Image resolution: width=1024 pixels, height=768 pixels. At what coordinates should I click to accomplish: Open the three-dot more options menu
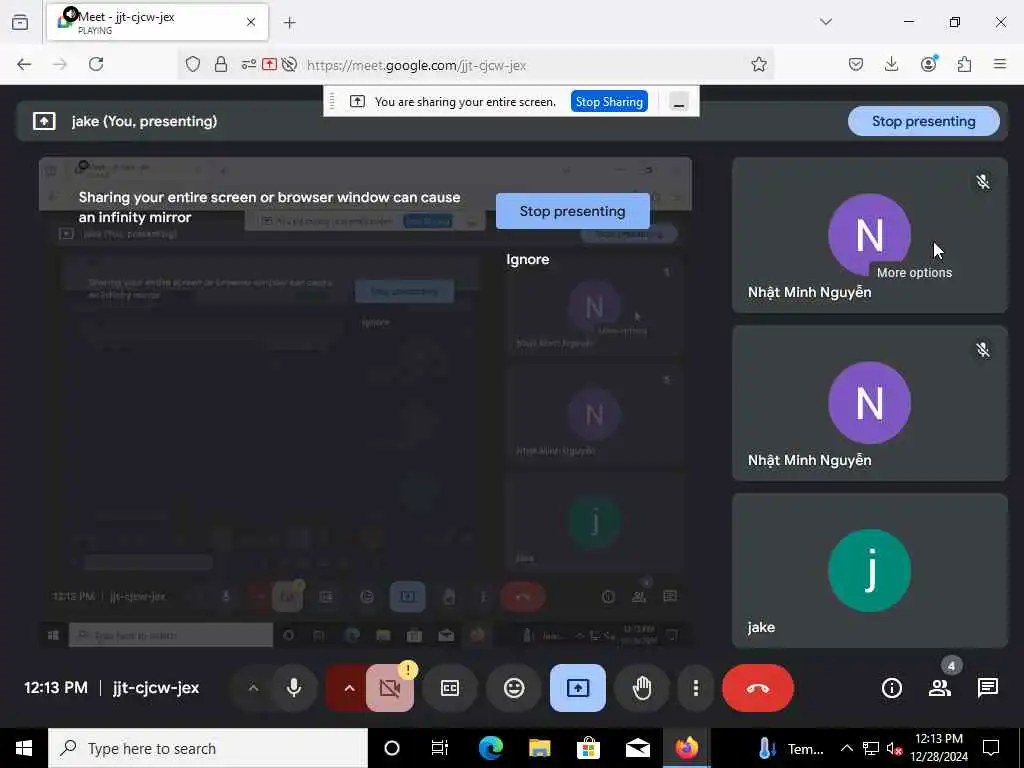pyautogui.click(x=696, y=688)
